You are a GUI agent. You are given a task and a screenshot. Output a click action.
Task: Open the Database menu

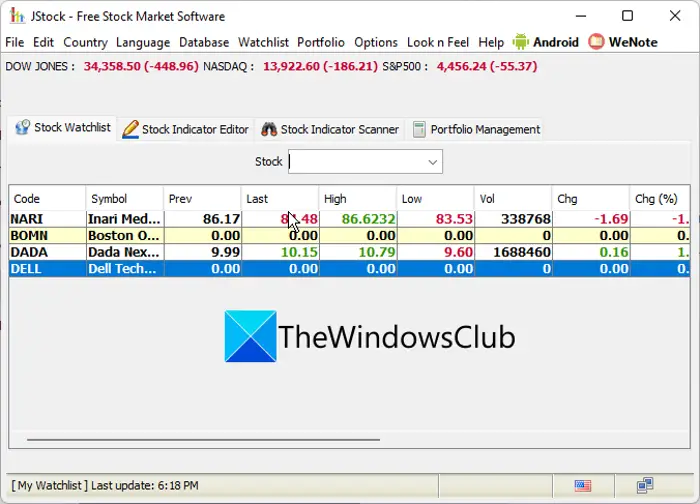pyautogui.click(x=204, y=42)
